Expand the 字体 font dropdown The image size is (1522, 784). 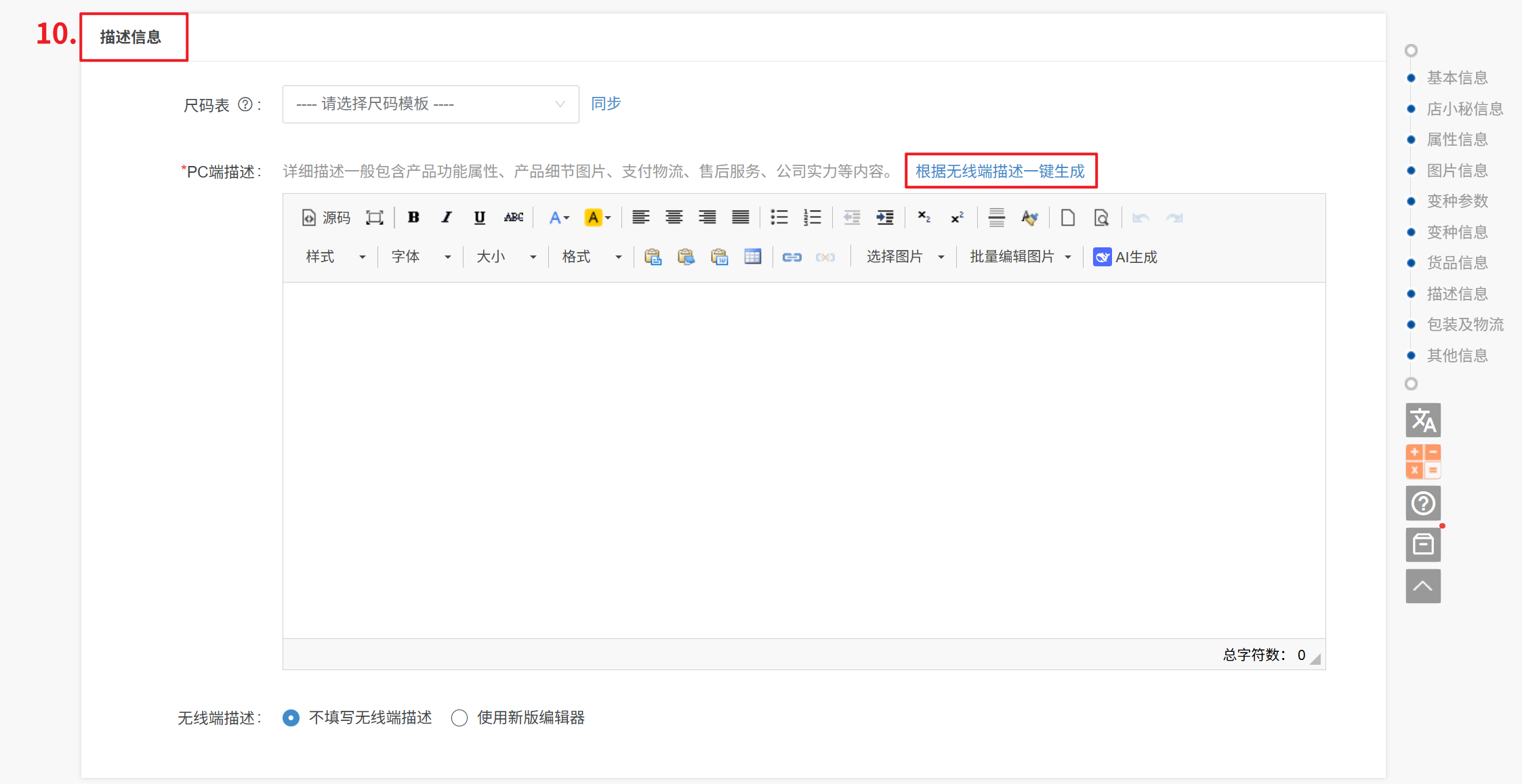420,257
